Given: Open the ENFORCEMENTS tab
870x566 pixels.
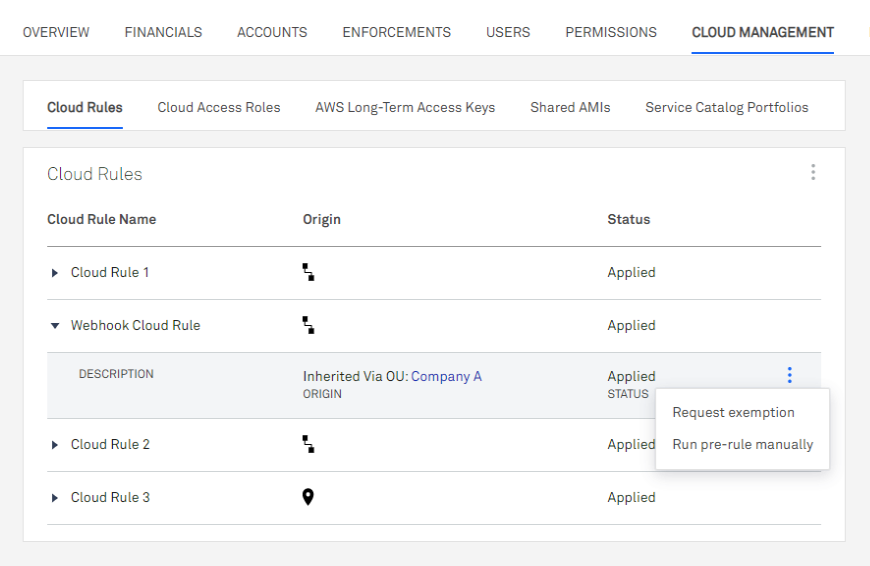Looking at the screenshot, I should (397, 32).
